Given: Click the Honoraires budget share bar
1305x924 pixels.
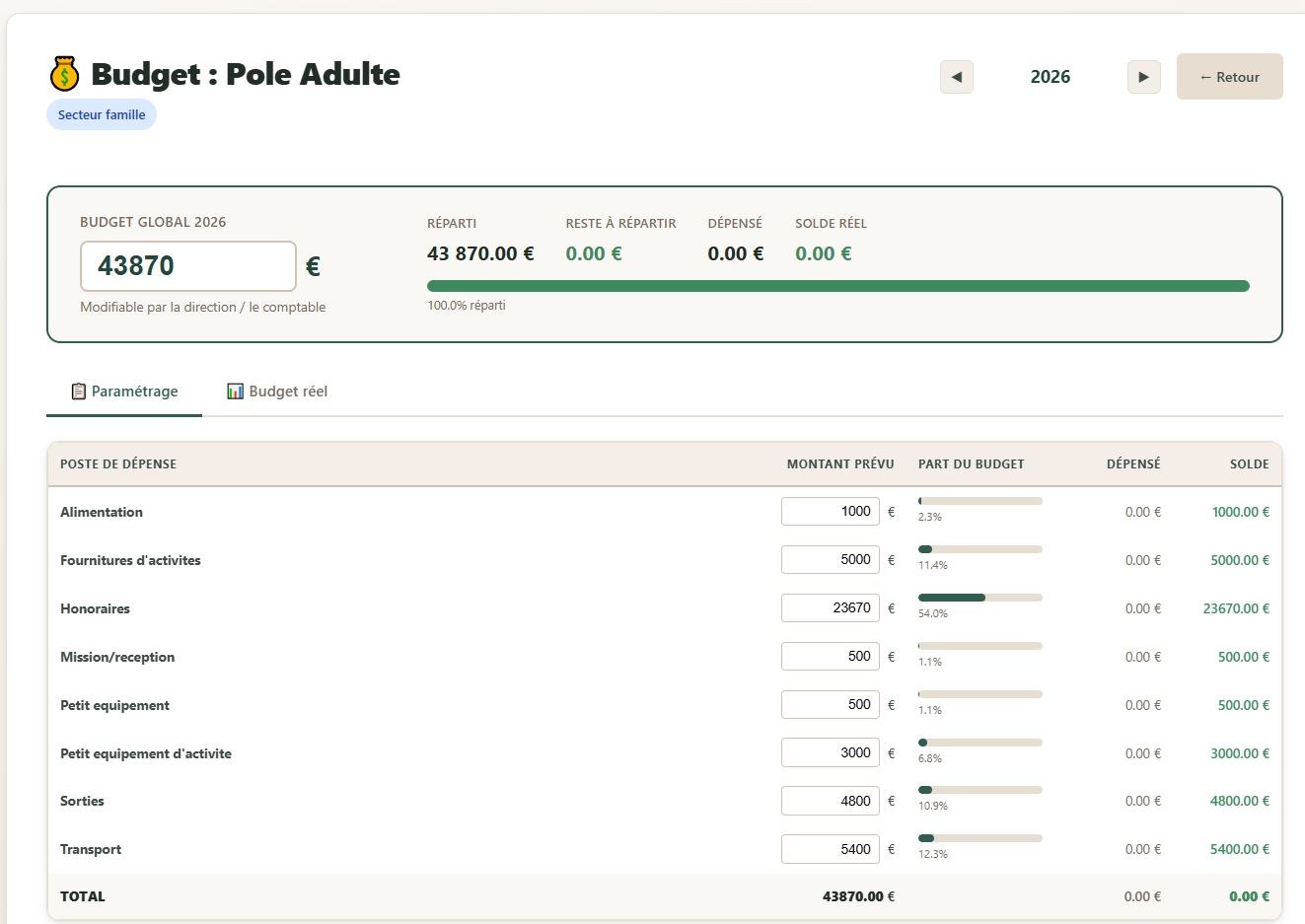Looking at the screenshot, I should pyautogui.click(x=979, y=598).
